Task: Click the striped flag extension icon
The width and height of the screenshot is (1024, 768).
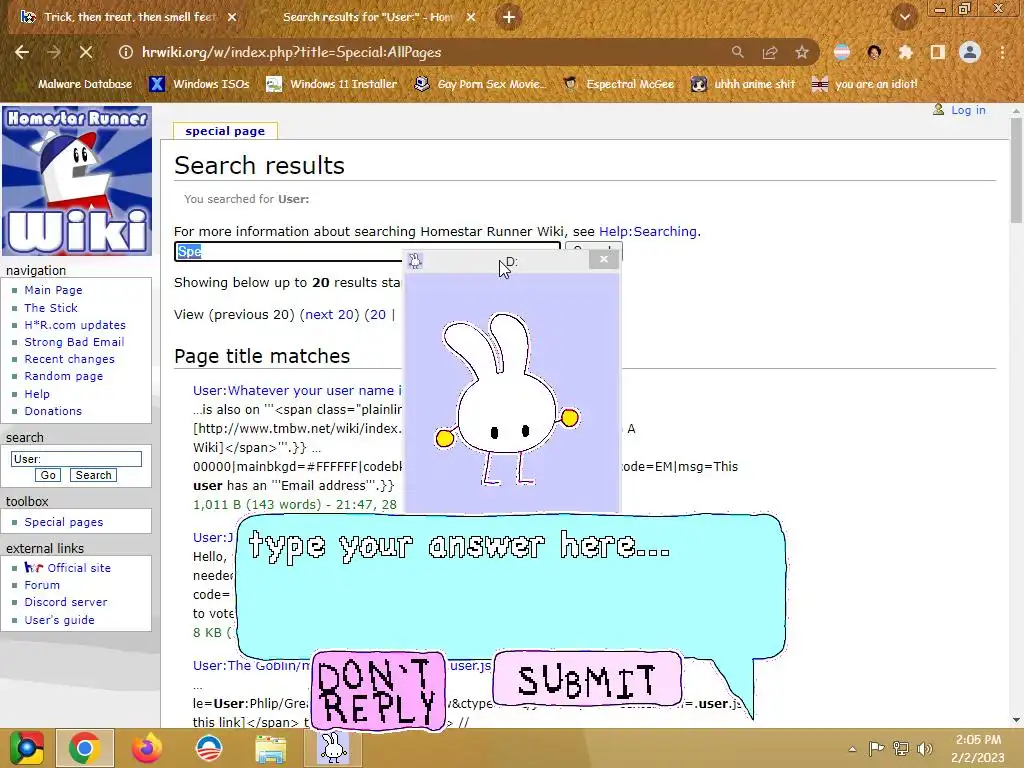Action: [842, 52]
